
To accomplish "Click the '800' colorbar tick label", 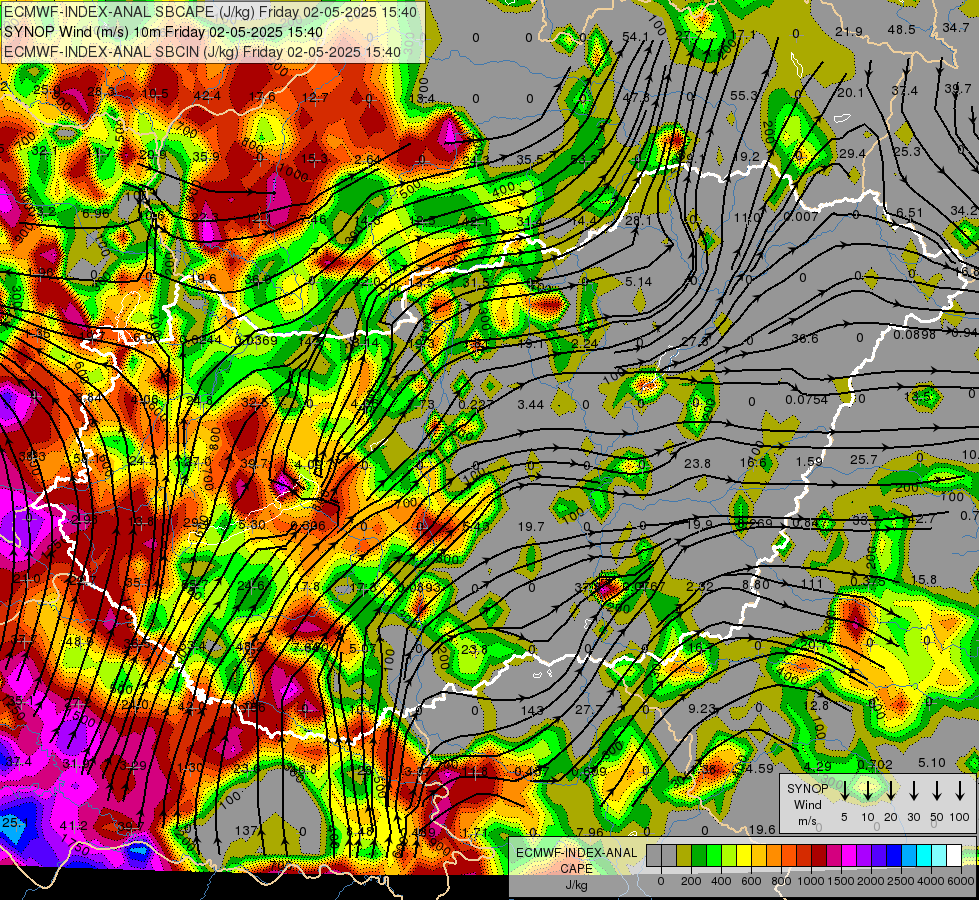I will pos(781,881).
